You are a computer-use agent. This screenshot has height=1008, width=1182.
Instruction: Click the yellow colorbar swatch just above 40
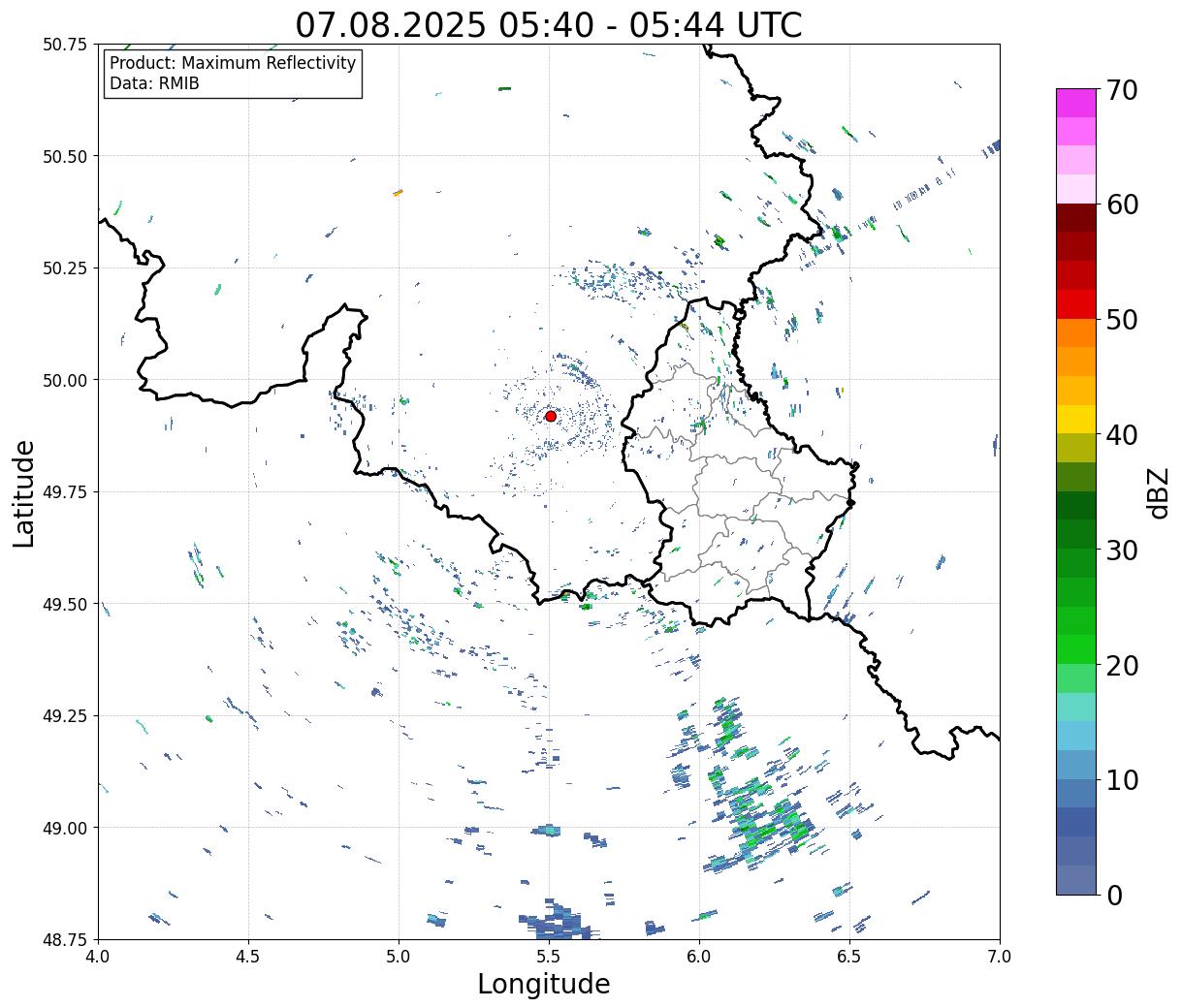(x=1076, y=420)
